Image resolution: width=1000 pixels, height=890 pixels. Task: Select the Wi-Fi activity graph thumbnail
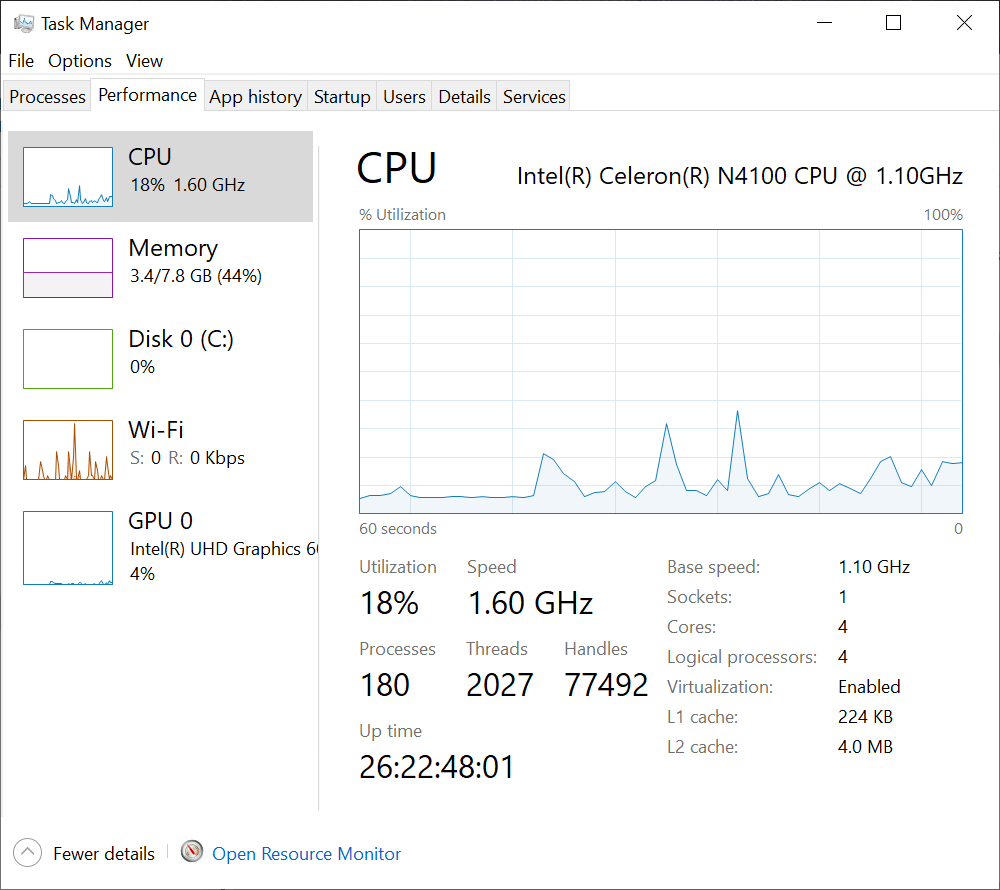tap(68, 449)
